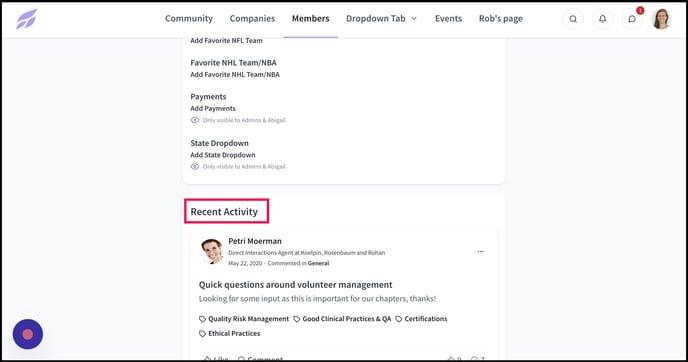The image size is (688, 362).
Task: Open the notifications bell icon
Action: coord(602,19)
